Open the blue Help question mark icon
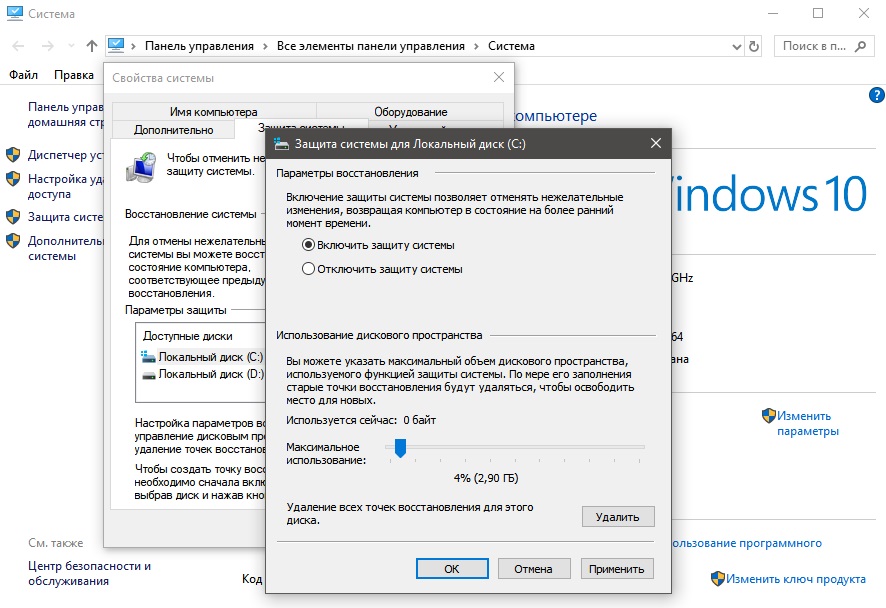The image size is (886, 608). click(x=876, y=95)
